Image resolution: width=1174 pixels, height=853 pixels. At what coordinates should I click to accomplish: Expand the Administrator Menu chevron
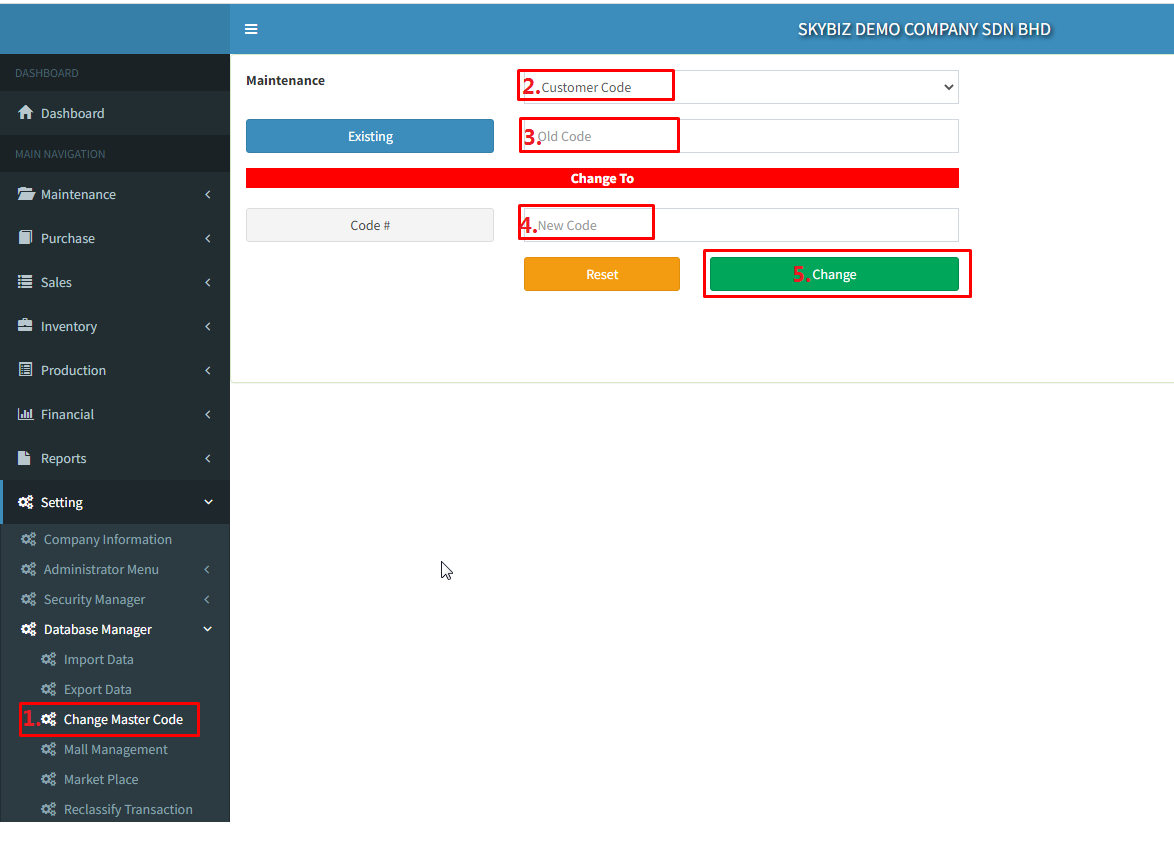[x=207, y=569]
